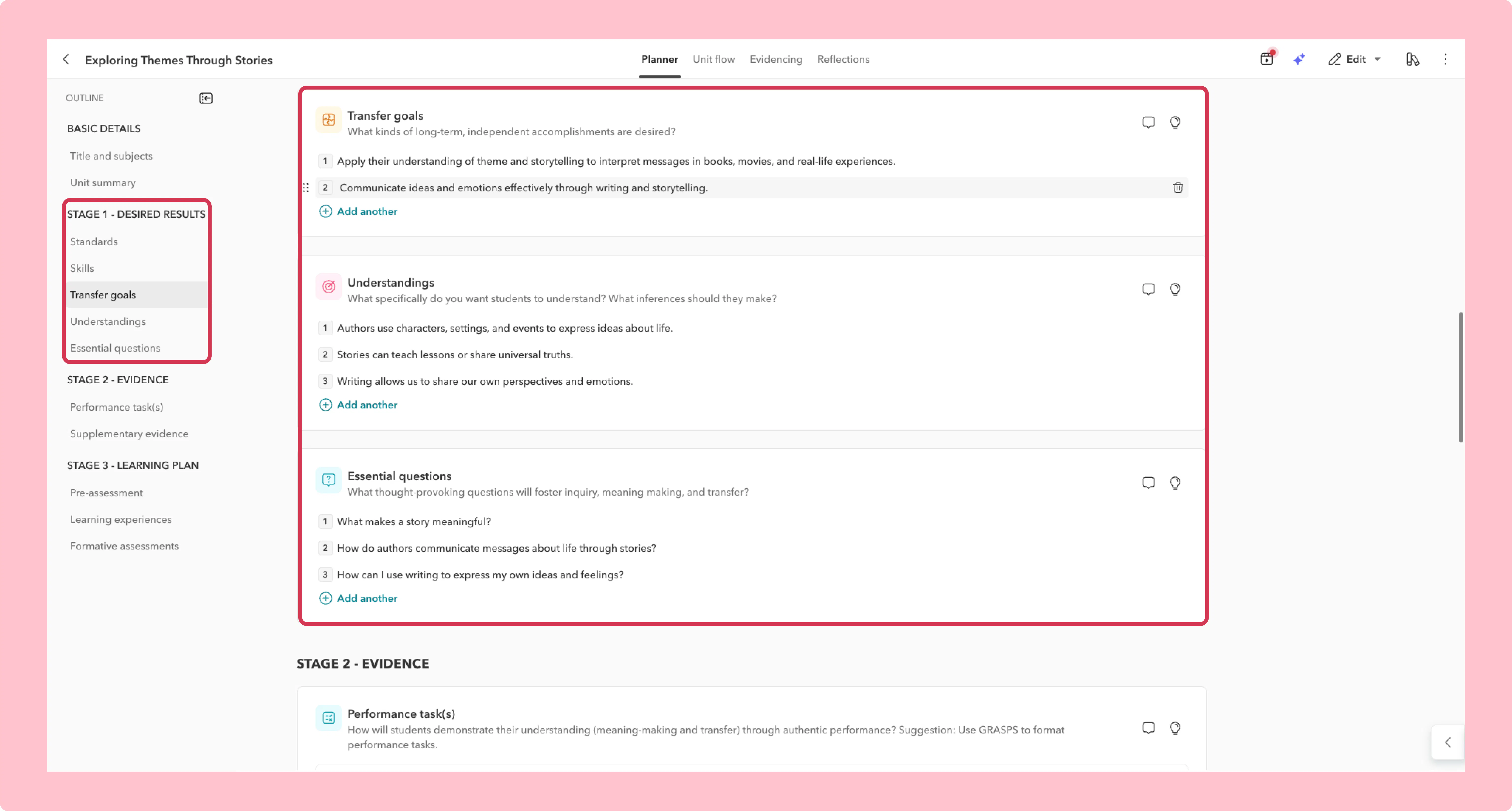Show lightbulb hints for Understandings
Image resolution: width=1512 pixels, height=811 pixels.
click(x=1175, y=289)
